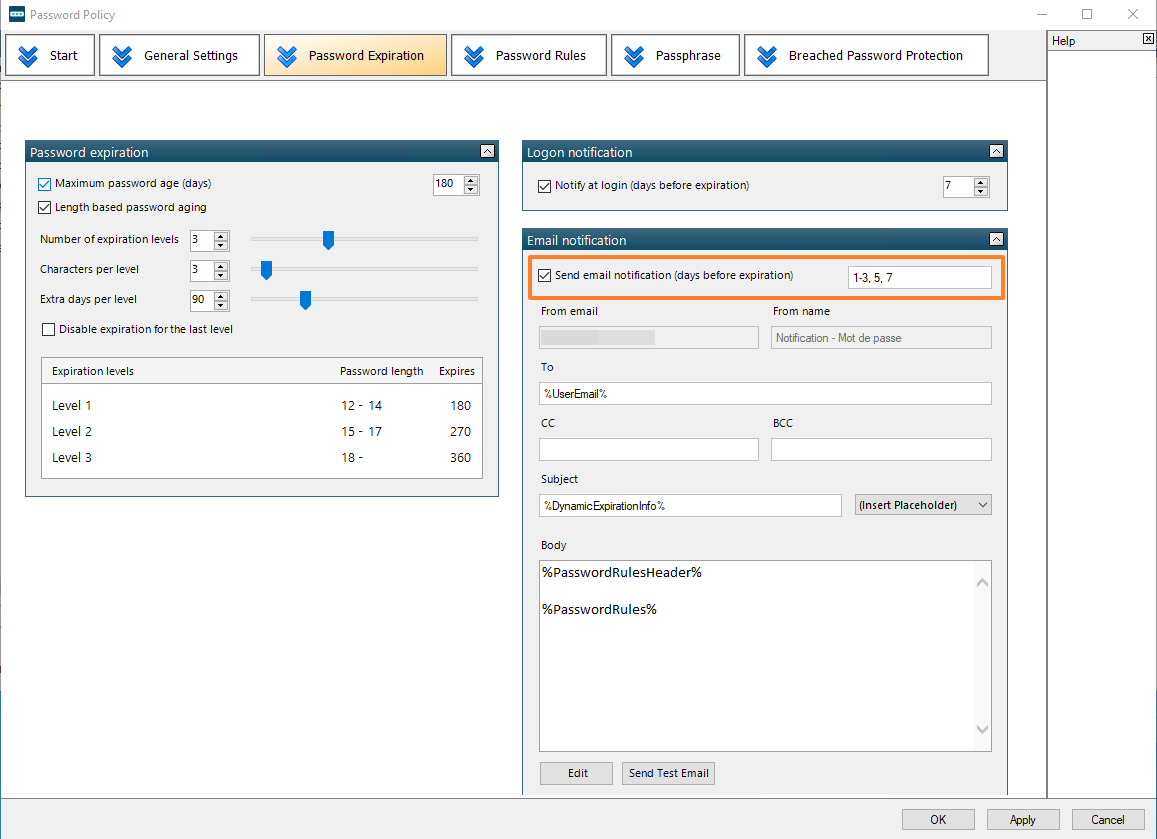Collapse the Logon notification panel

996,152
